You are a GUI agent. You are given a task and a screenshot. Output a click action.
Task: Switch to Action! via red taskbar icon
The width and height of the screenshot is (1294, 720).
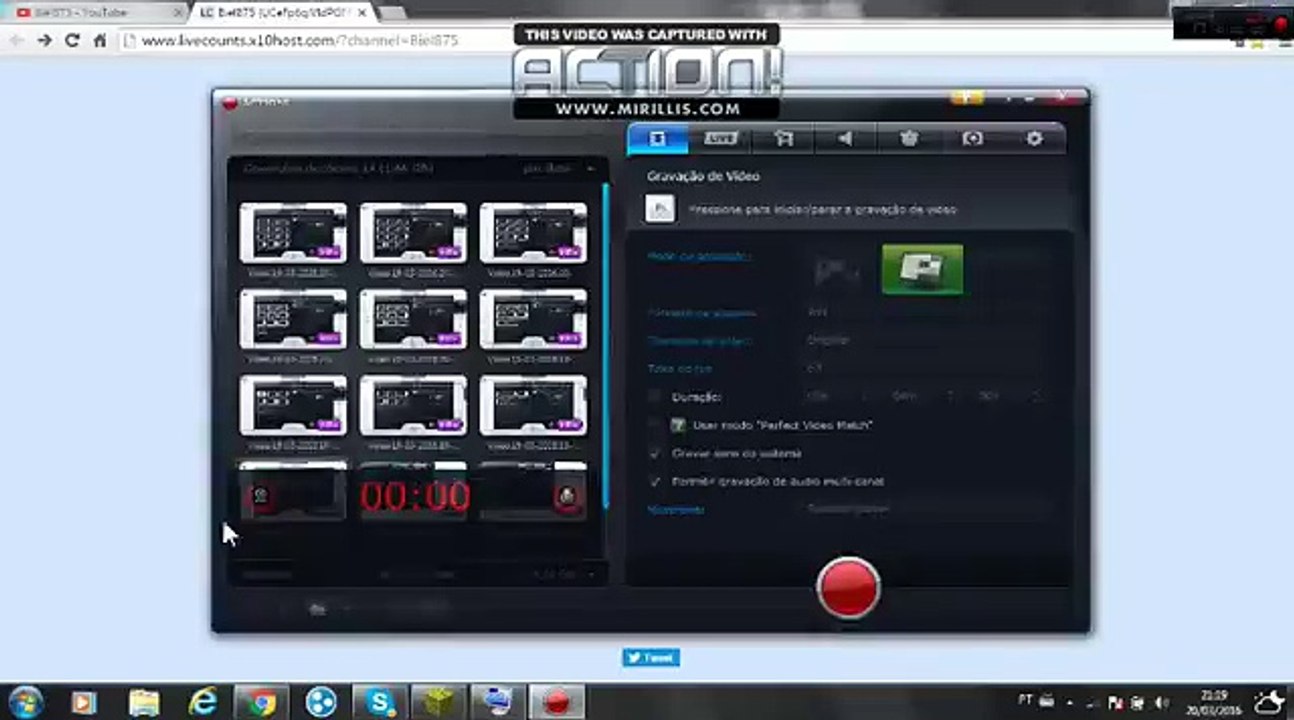557,702
